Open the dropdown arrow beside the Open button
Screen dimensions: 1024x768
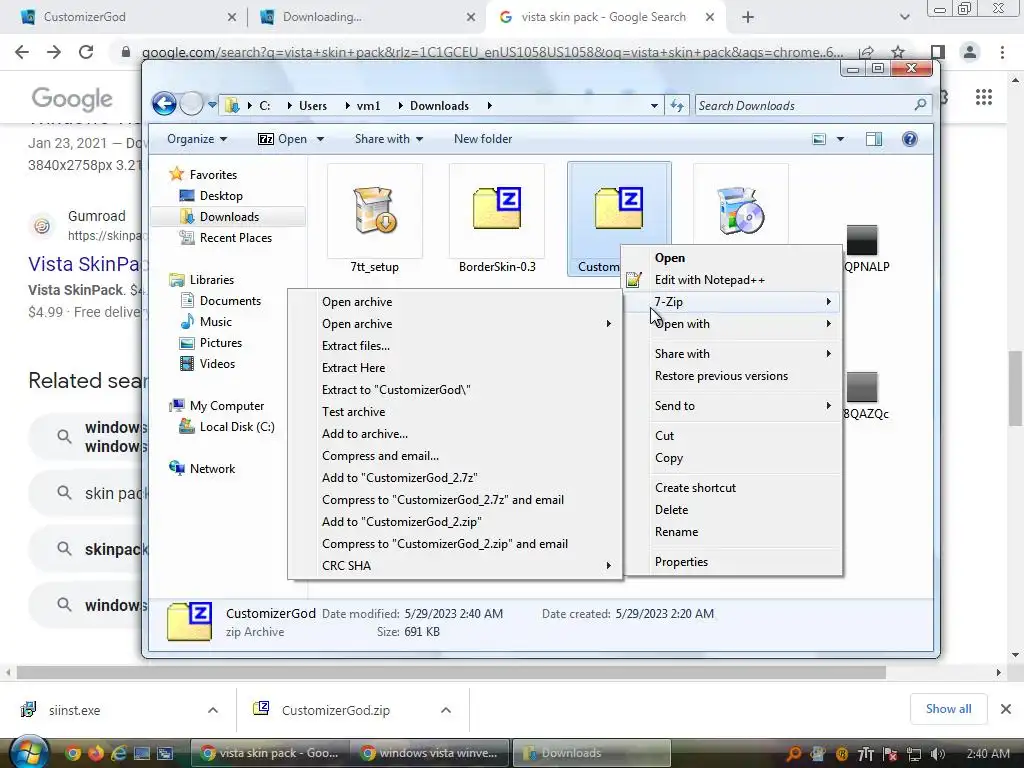click(321, 139)
